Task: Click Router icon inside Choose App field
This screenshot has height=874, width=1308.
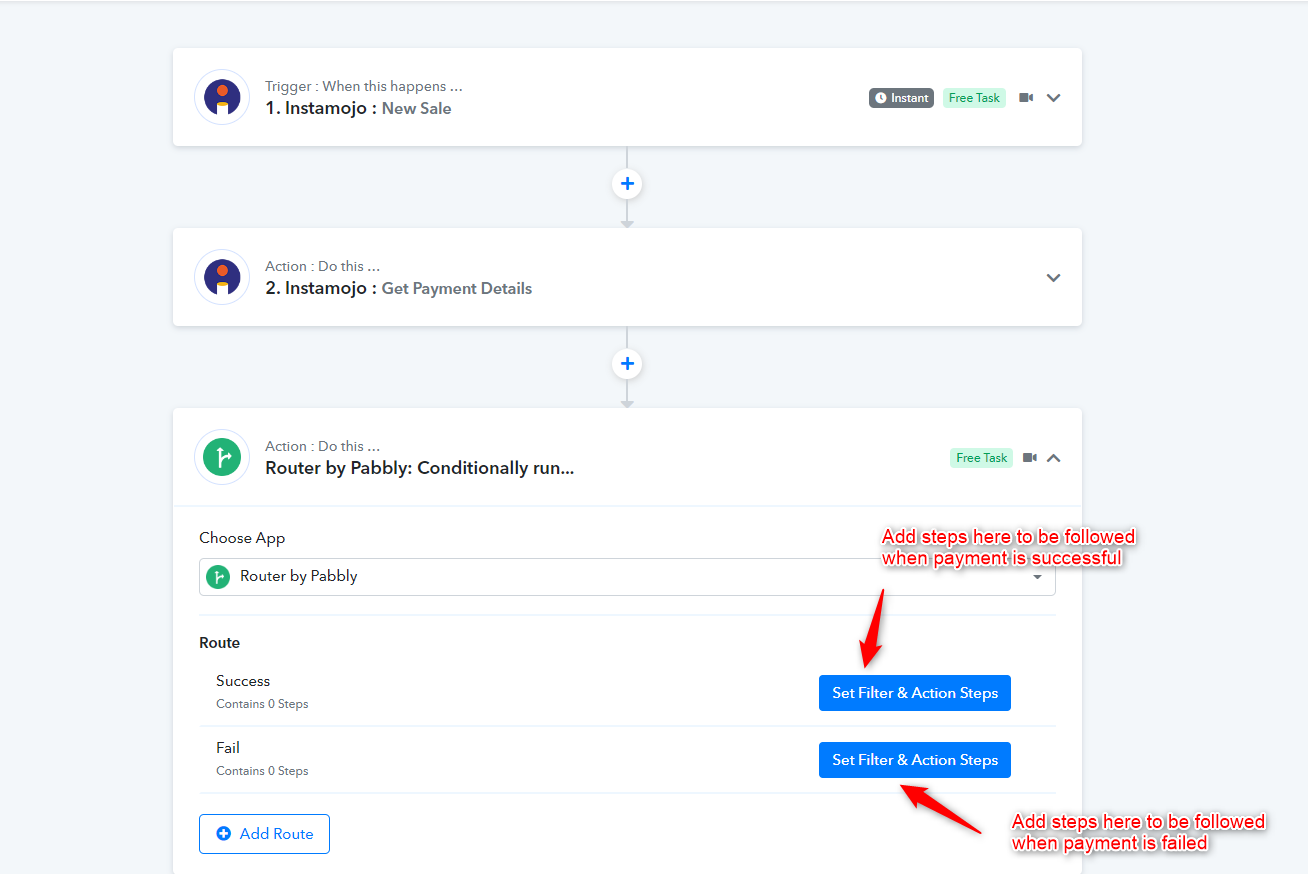Action: point(218,577)
